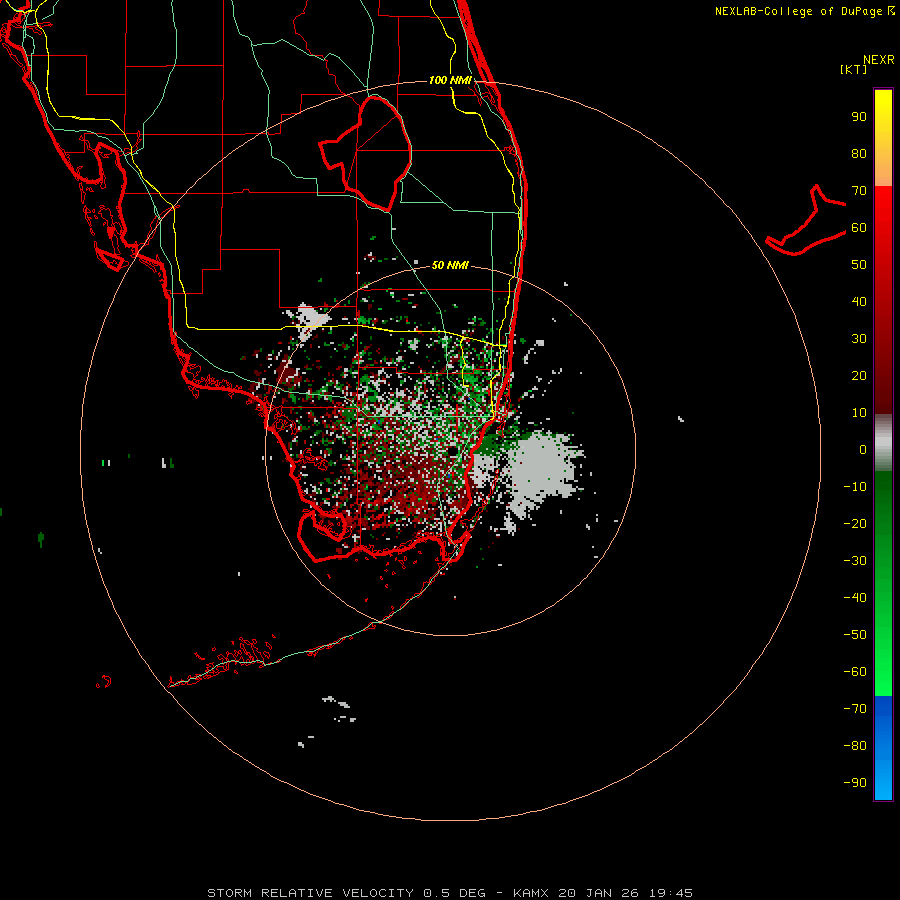The height and width of the screenshot is (900, 900).
Task: Click the -40 scale value
Action: (x=855, y=598)
